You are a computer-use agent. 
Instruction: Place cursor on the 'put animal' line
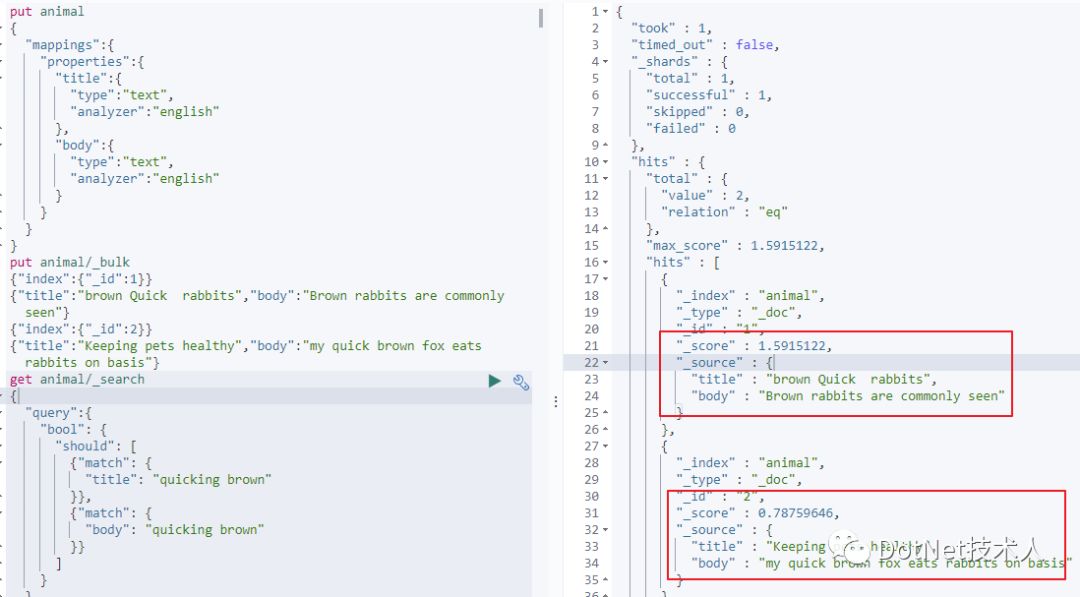pyautogui.click(x=47, y=12)
